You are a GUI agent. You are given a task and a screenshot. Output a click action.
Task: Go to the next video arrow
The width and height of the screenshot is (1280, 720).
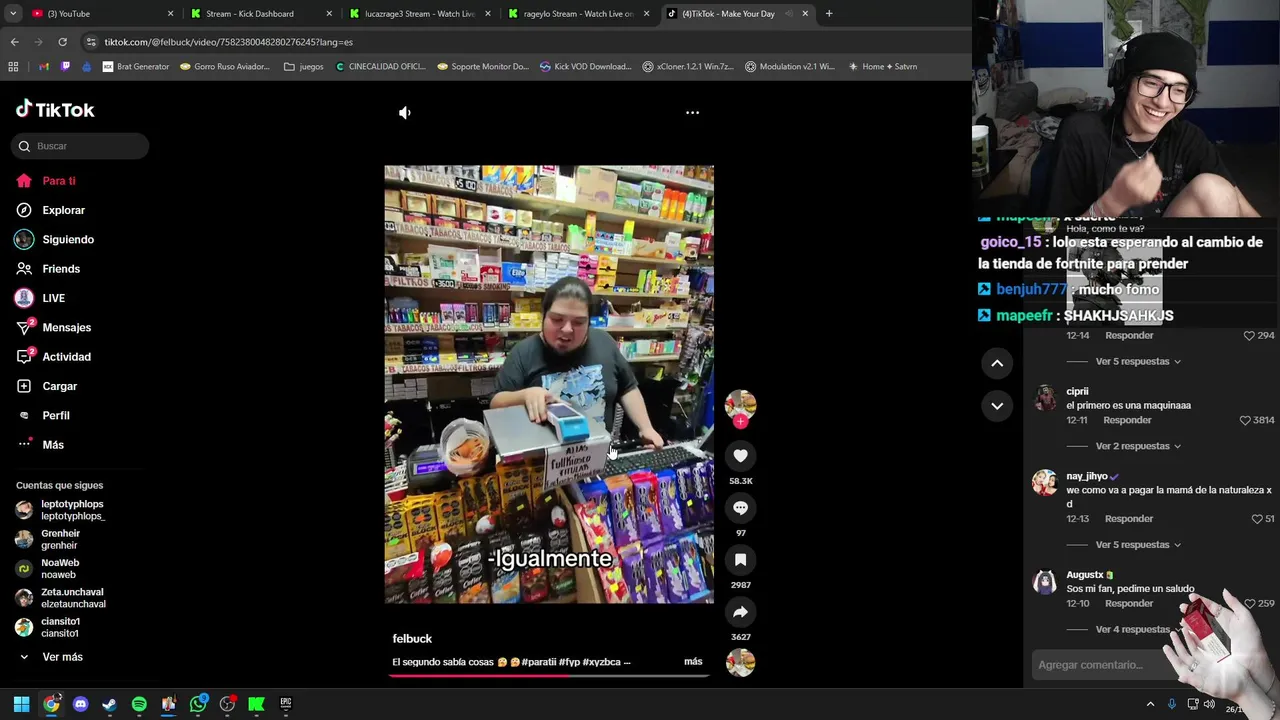(997, 406)
